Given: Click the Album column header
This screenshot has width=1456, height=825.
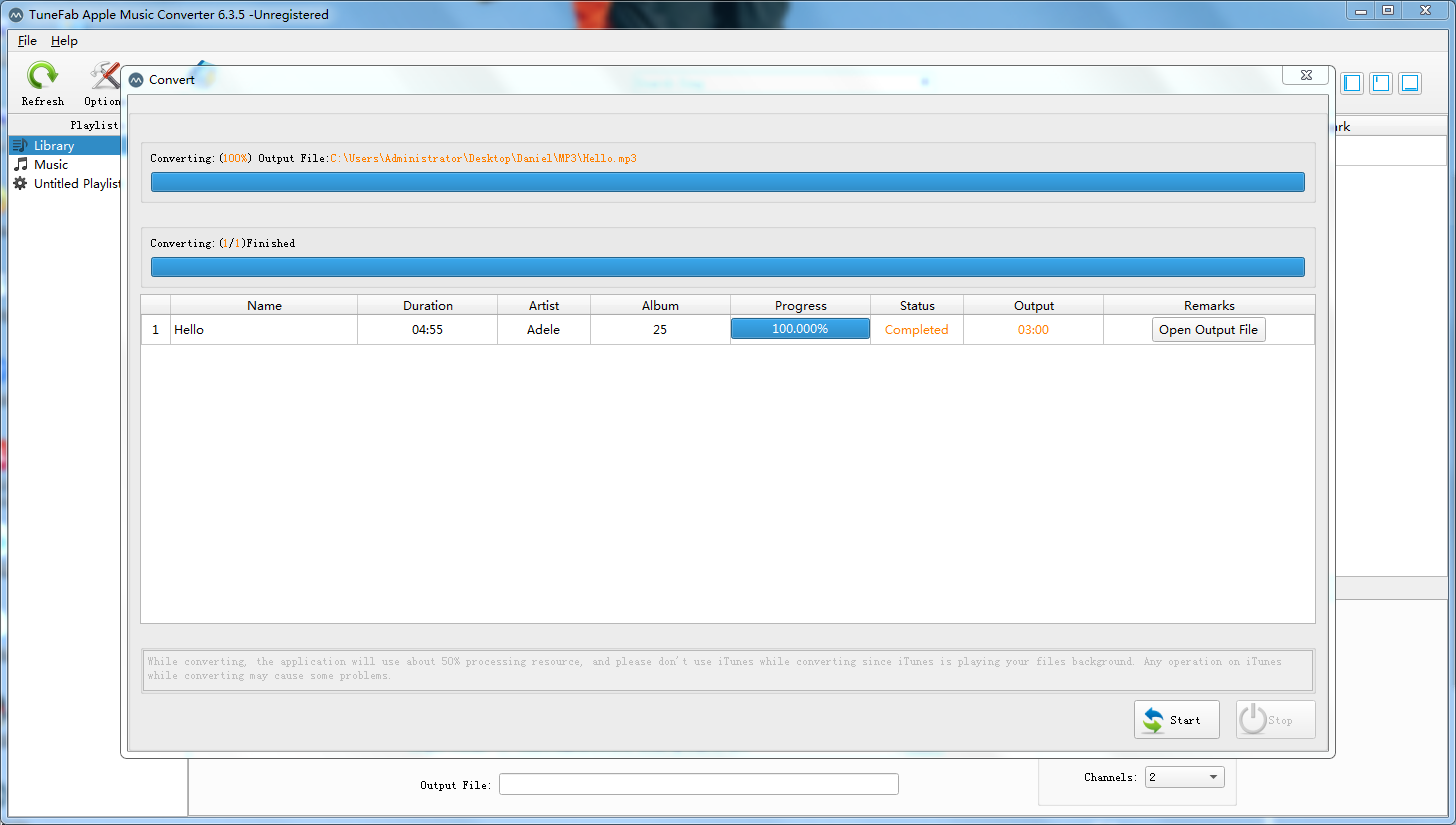Looking at the screenshot, I should coord(660,305).
